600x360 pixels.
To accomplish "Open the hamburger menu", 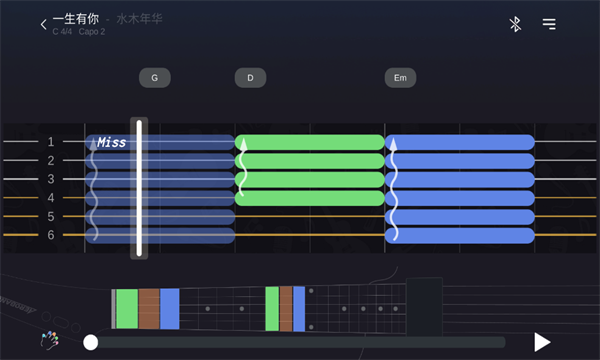I will 549,24.
